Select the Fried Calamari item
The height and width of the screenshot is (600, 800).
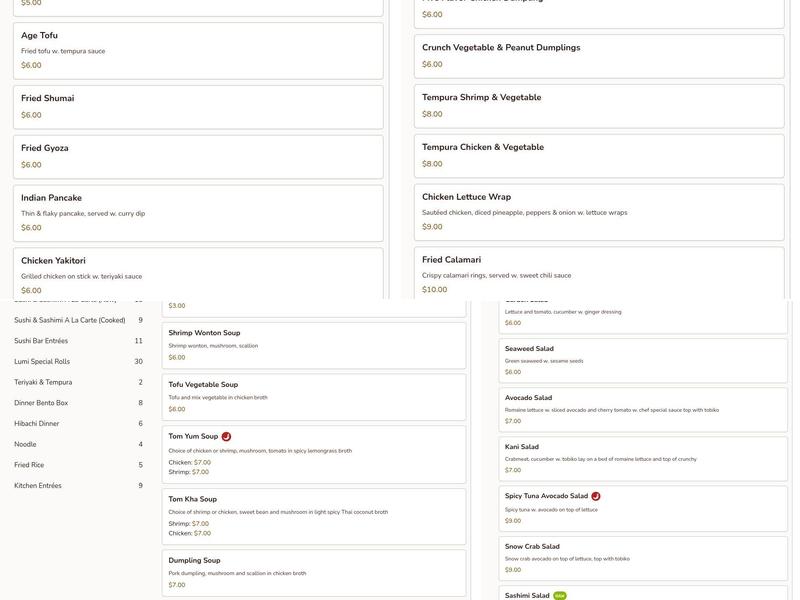(x=600, y=274)
